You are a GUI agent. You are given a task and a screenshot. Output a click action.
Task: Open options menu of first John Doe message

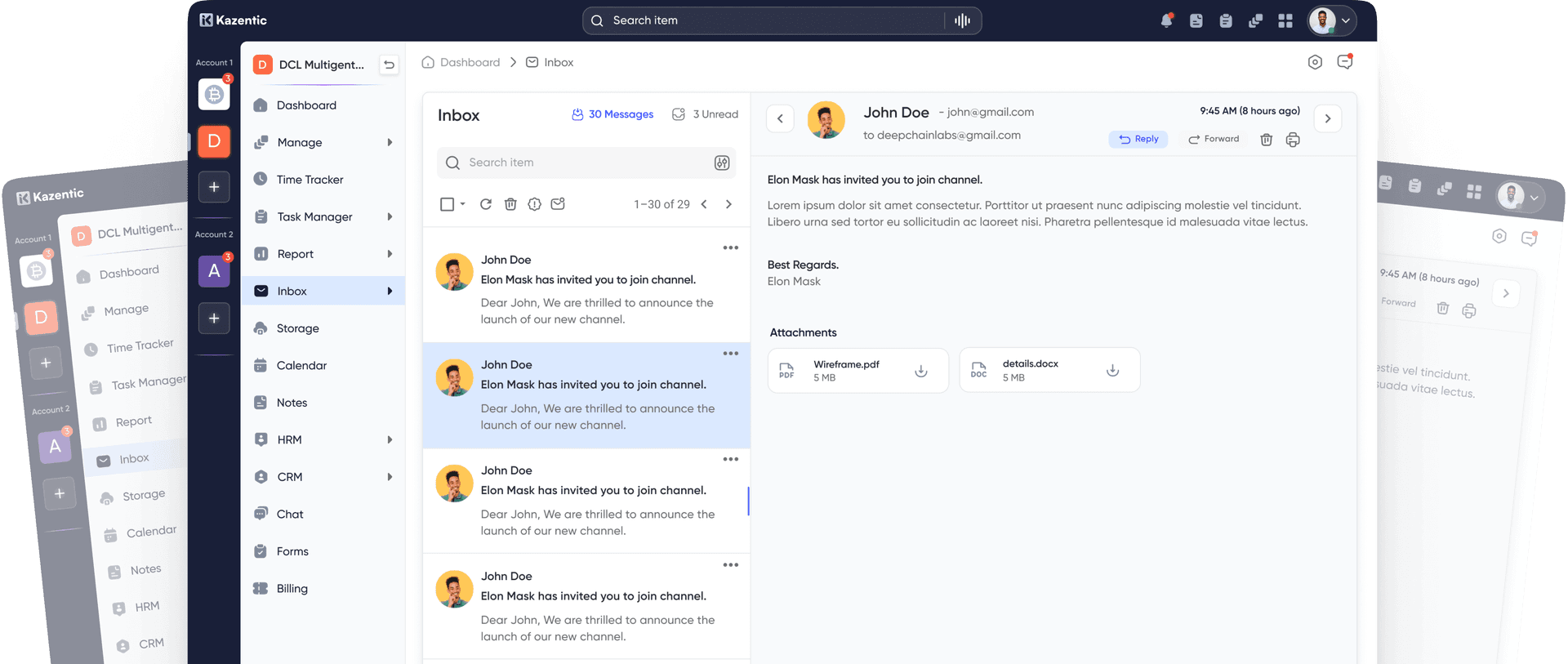pyautogui.click(x=731, y=247)
